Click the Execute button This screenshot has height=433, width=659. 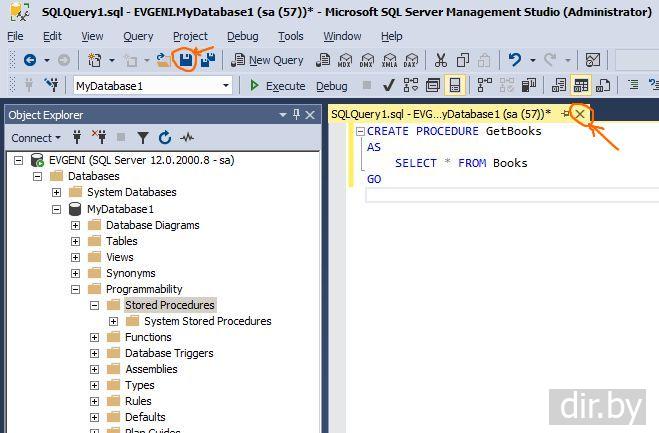pos(277,86)
